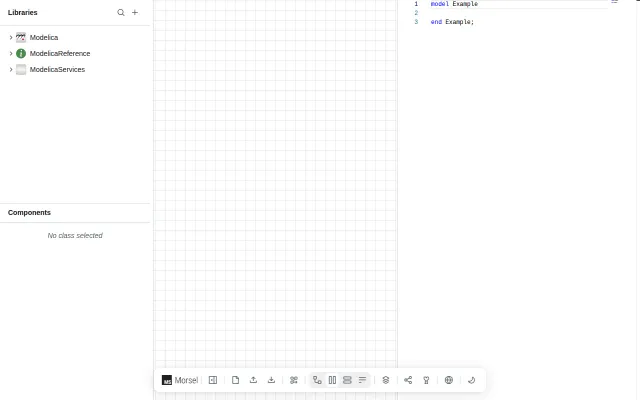The height and width of the screenshot is (400, 640).
Task: Switch to diagram-only view
Action: click(x=317, y=380)
